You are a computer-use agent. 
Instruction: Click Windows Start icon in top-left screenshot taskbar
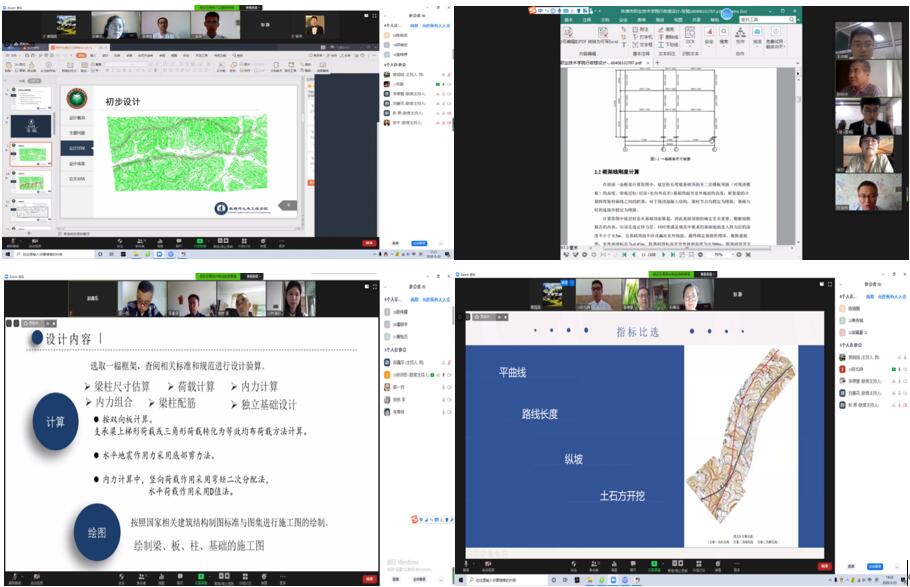(x=8, y=255)
